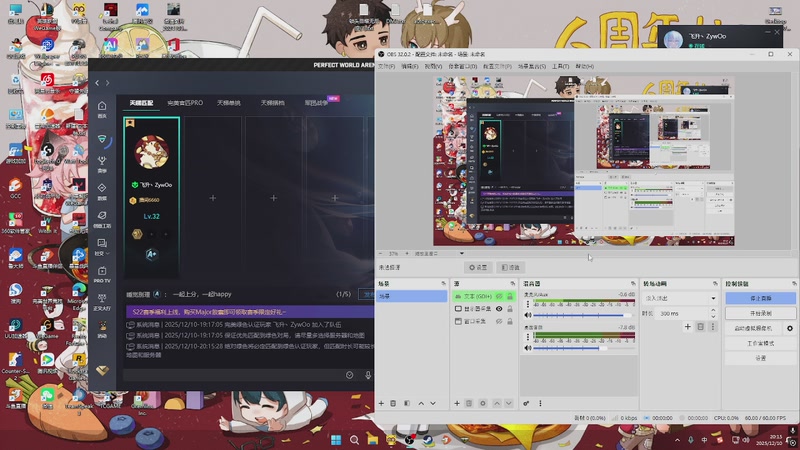Click start virtual camera button in OBS
Viewport: 800px width, 450px height.
(753, 328)
